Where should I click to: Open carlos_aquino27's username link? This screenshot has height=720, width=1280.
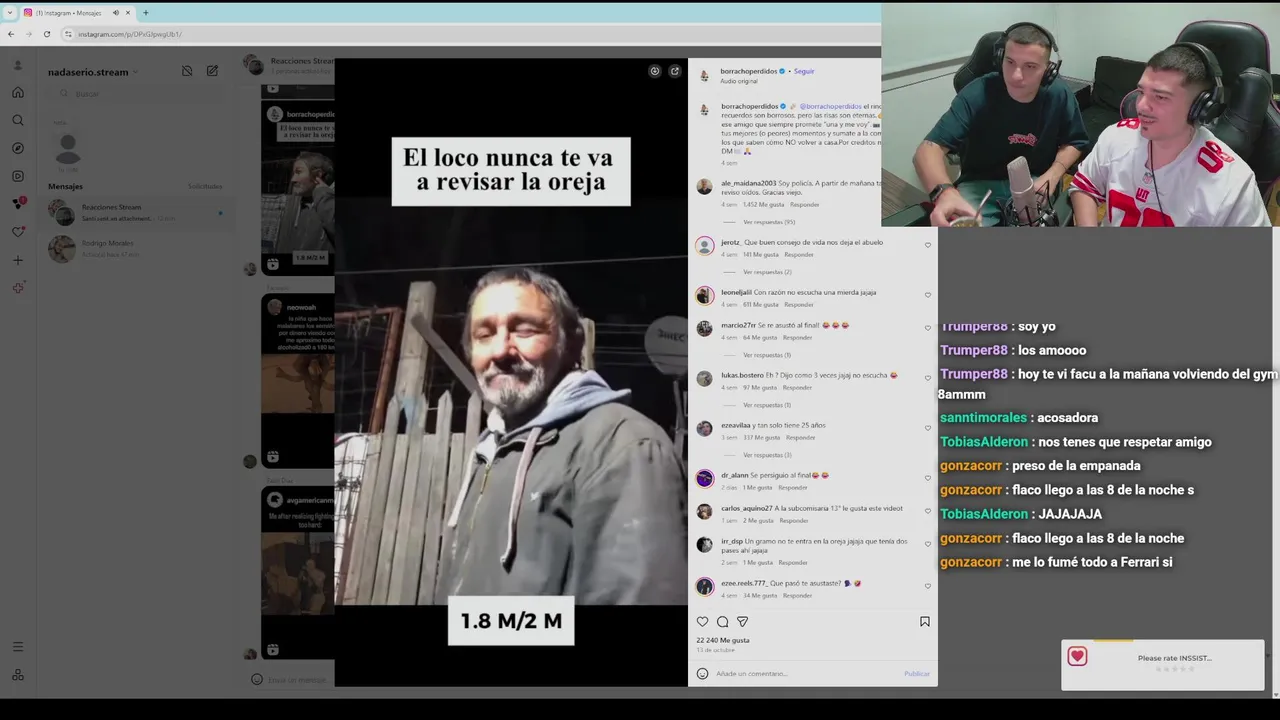click(746, 508)
